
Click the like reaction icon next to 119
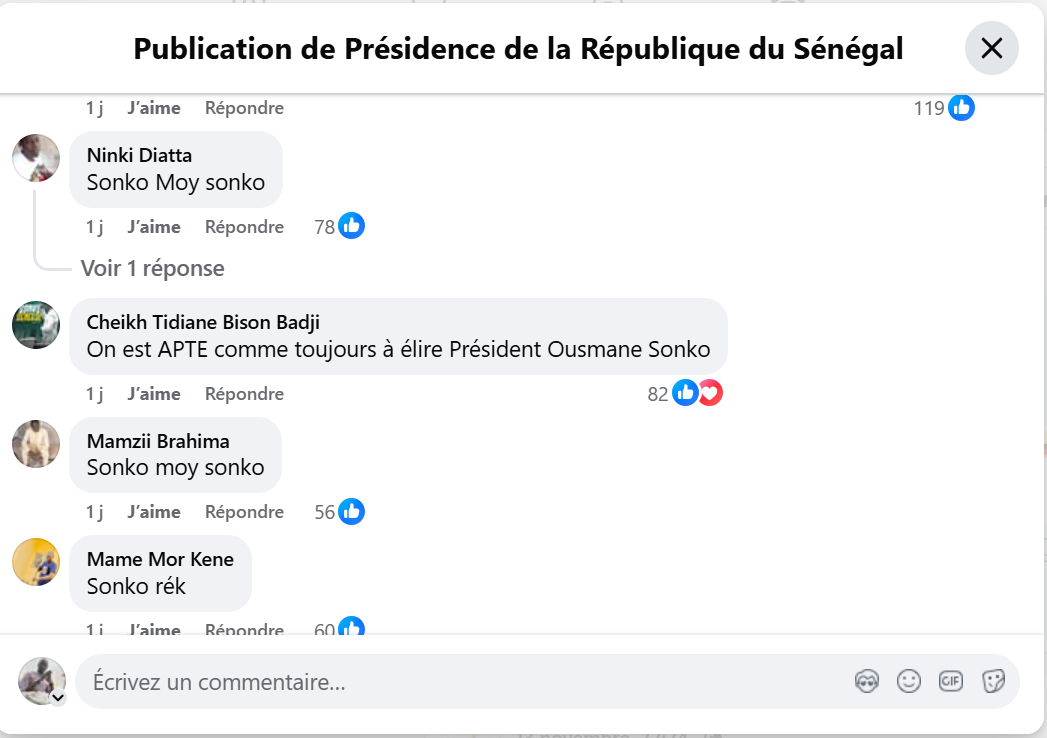(961, 108)
